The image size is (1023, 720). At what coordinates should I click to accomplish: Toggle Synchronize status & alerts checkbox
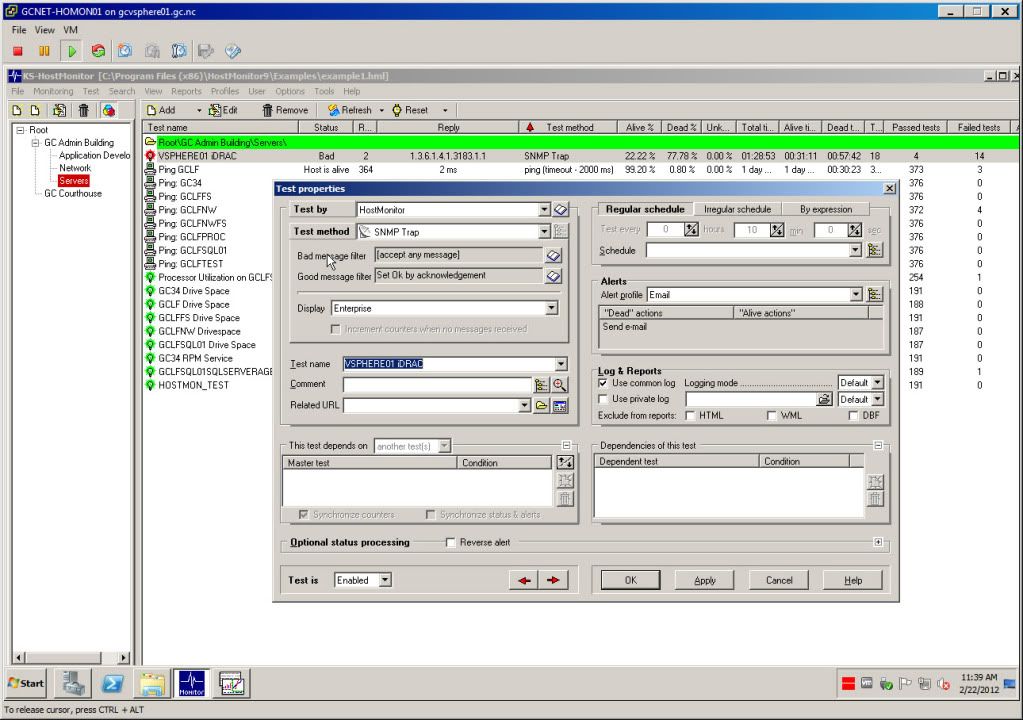click(x=430, y=515)
